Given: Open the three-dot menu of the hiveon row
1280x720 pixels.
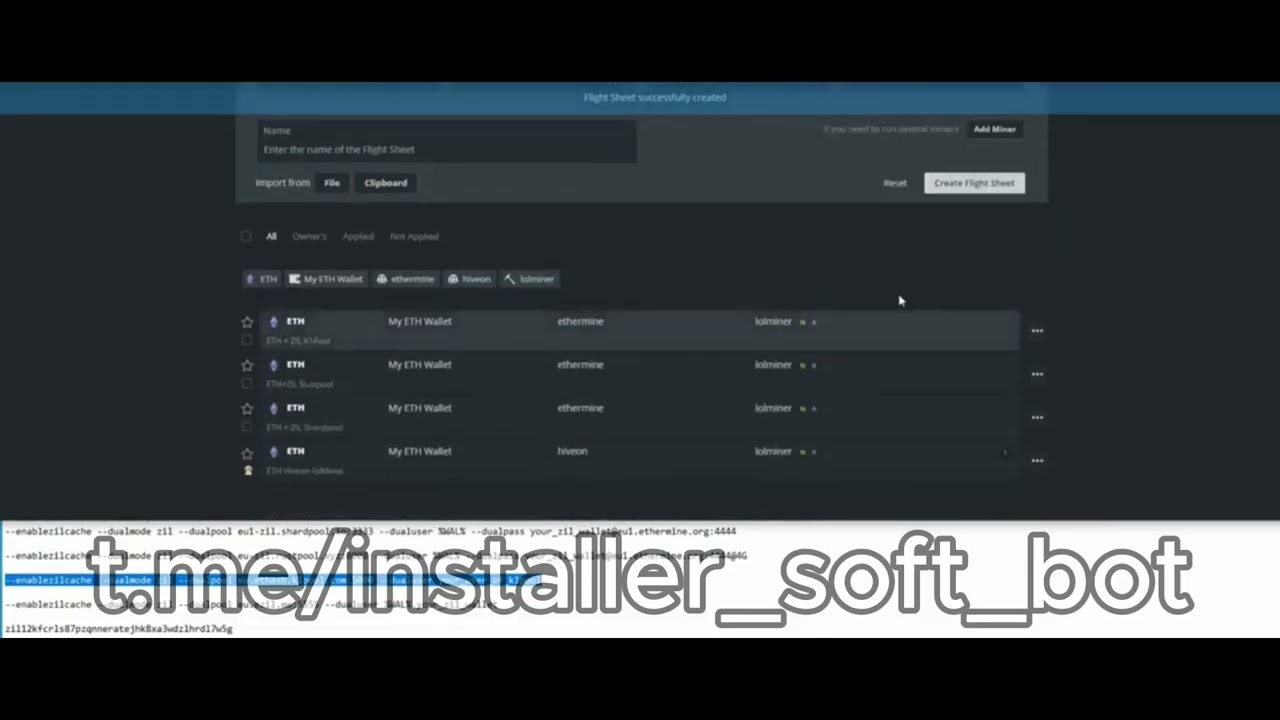Looking at the screenshot, I should click(1037, 460).
